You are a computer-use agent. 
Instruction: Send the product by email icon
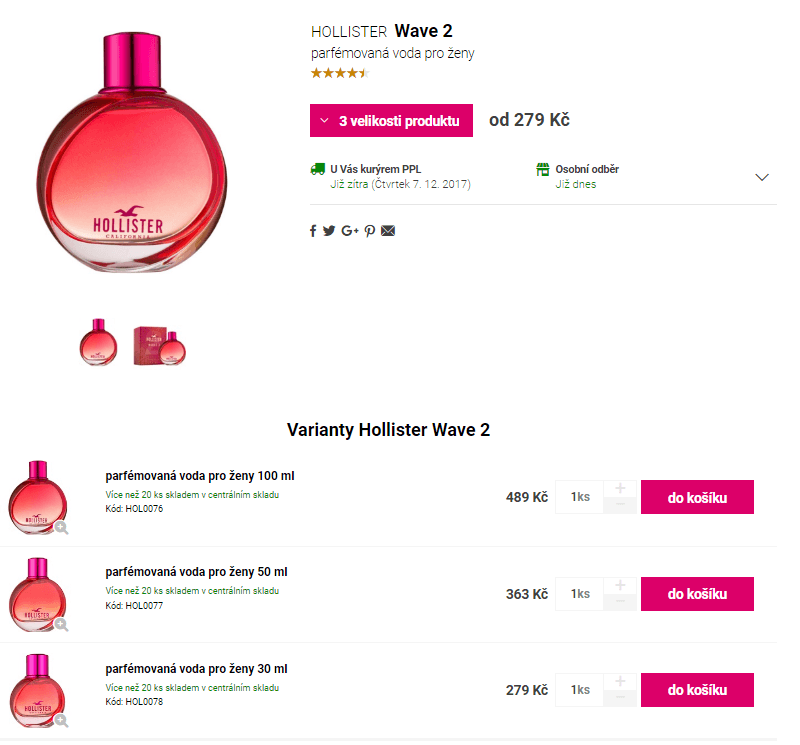(387, 230)
